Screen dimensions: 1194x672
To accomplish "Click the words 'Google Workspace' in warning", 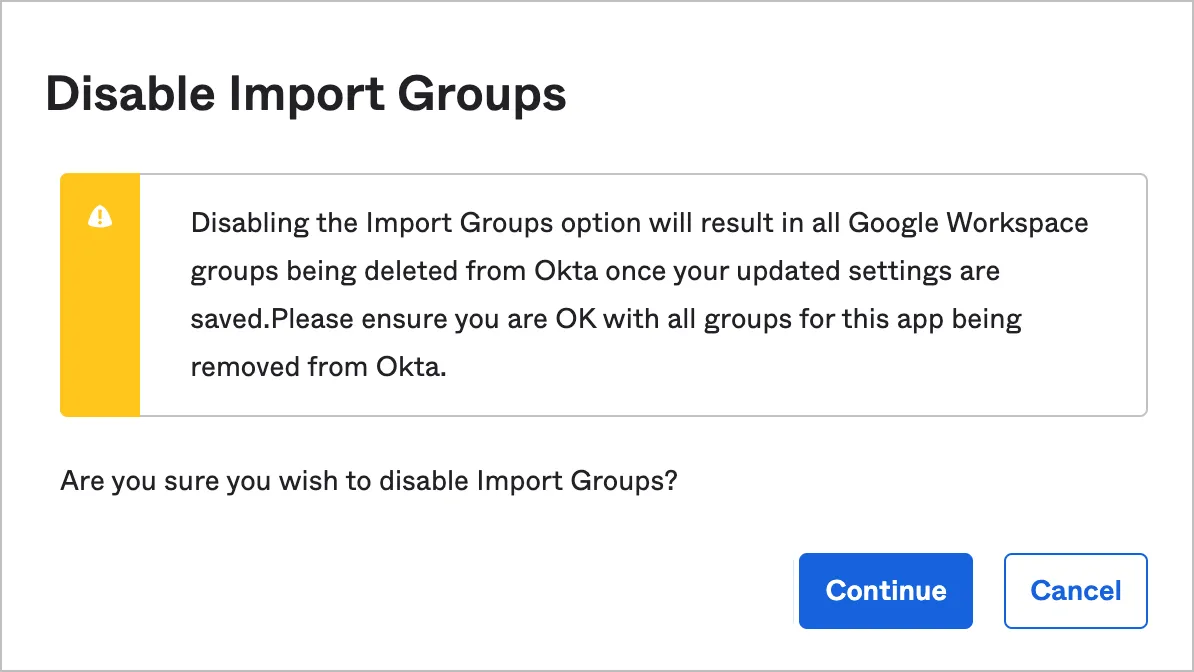I will (968, 222).
